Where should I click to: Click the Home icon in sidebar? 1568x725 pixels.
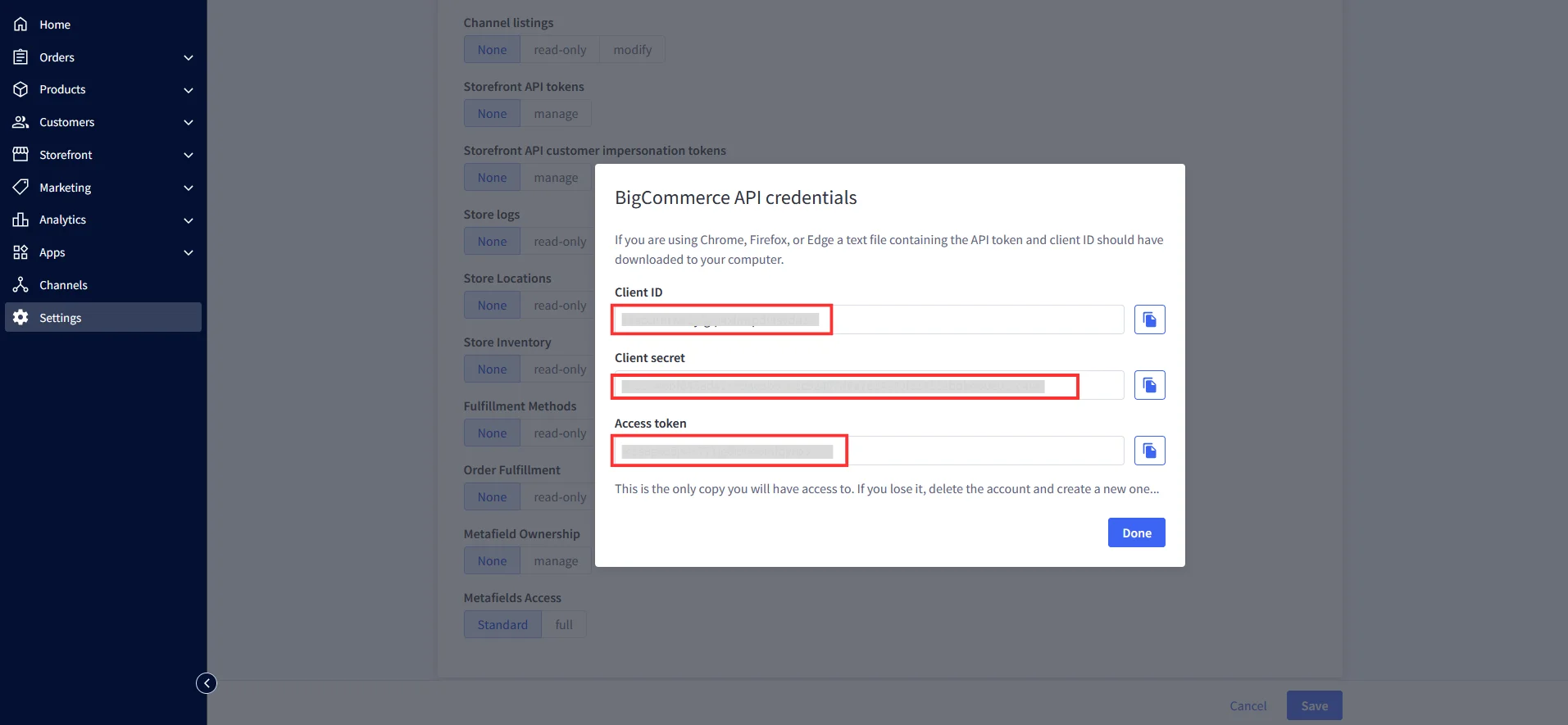pyautogui.click(x=20, y=25)
